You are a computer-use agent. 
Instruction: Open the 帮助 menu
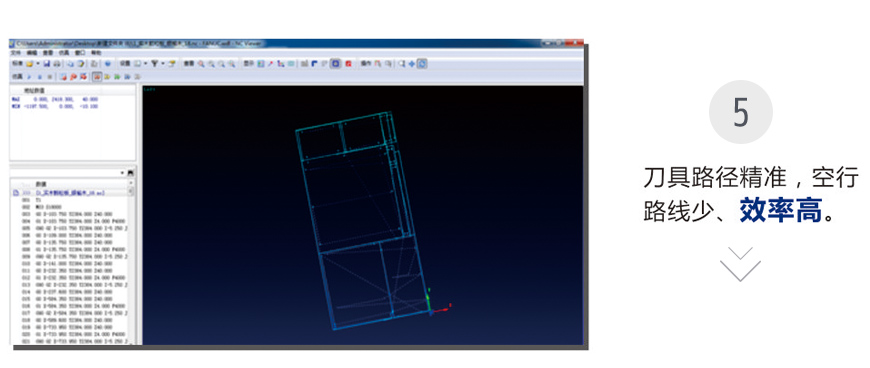(96, 53)
